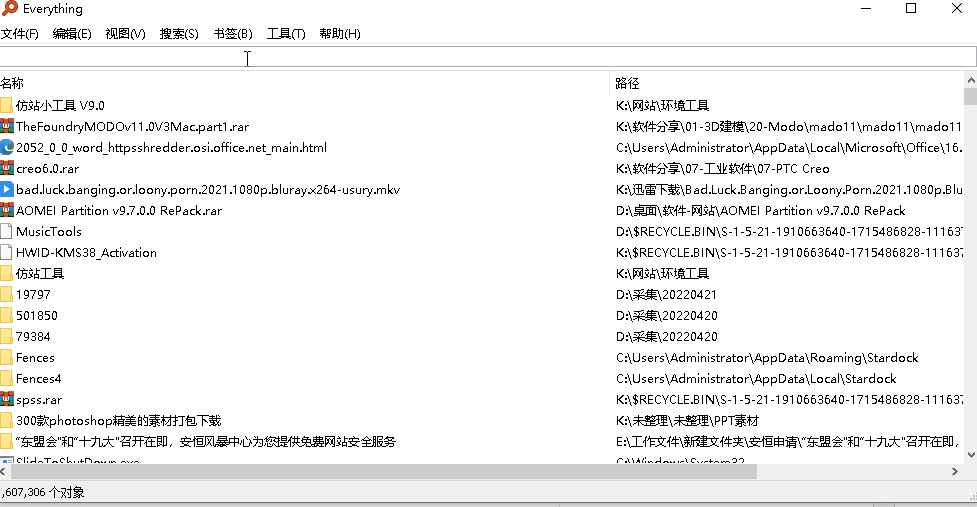Click the Edge icon of the word_httpsshredder html file
Image resolution: width=977 pixels, height=507 pixels.
[x=6, y=147]
